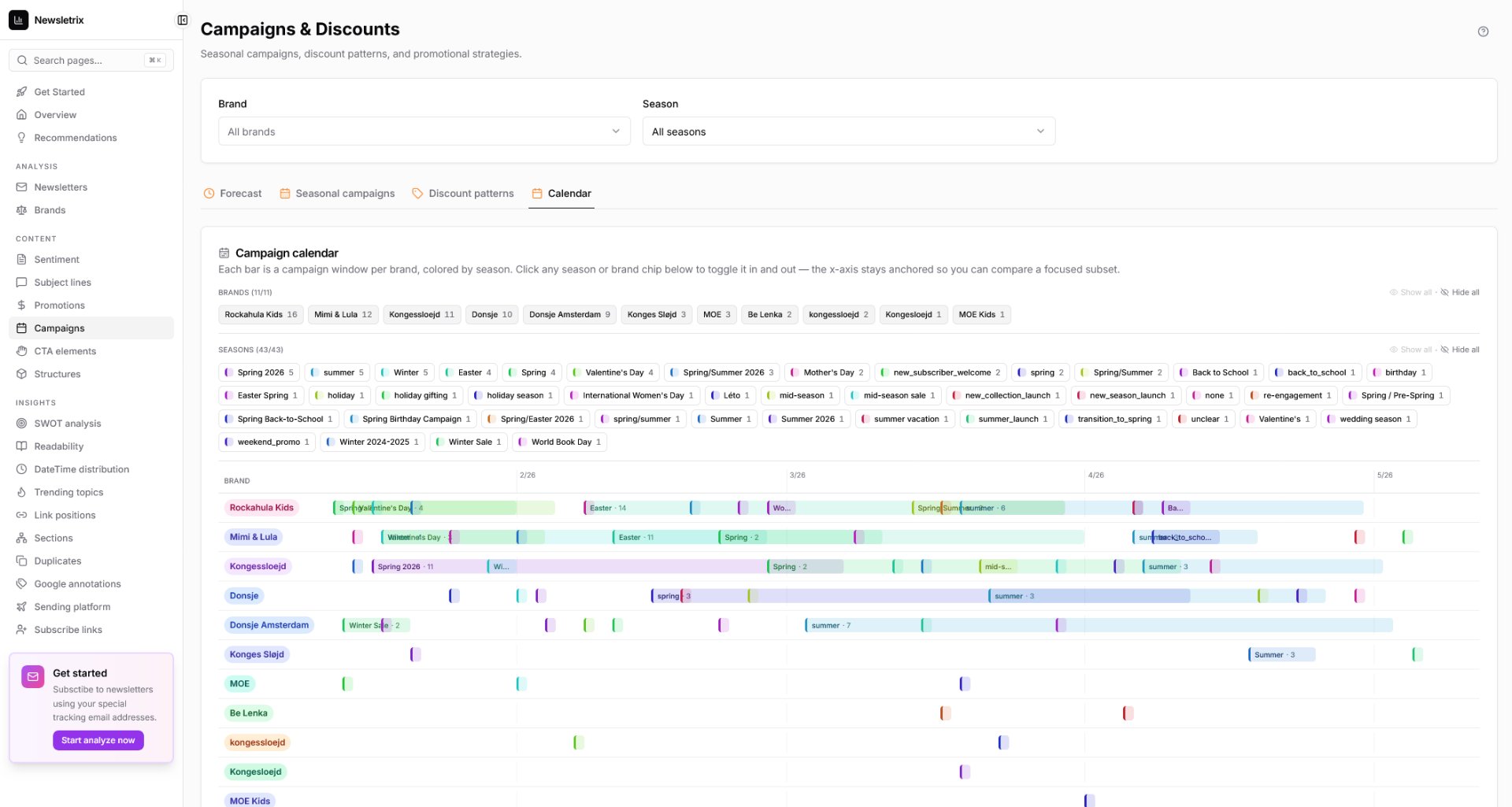Click the Sentiment document icon

pyautogui.click(x=22, y=260)
